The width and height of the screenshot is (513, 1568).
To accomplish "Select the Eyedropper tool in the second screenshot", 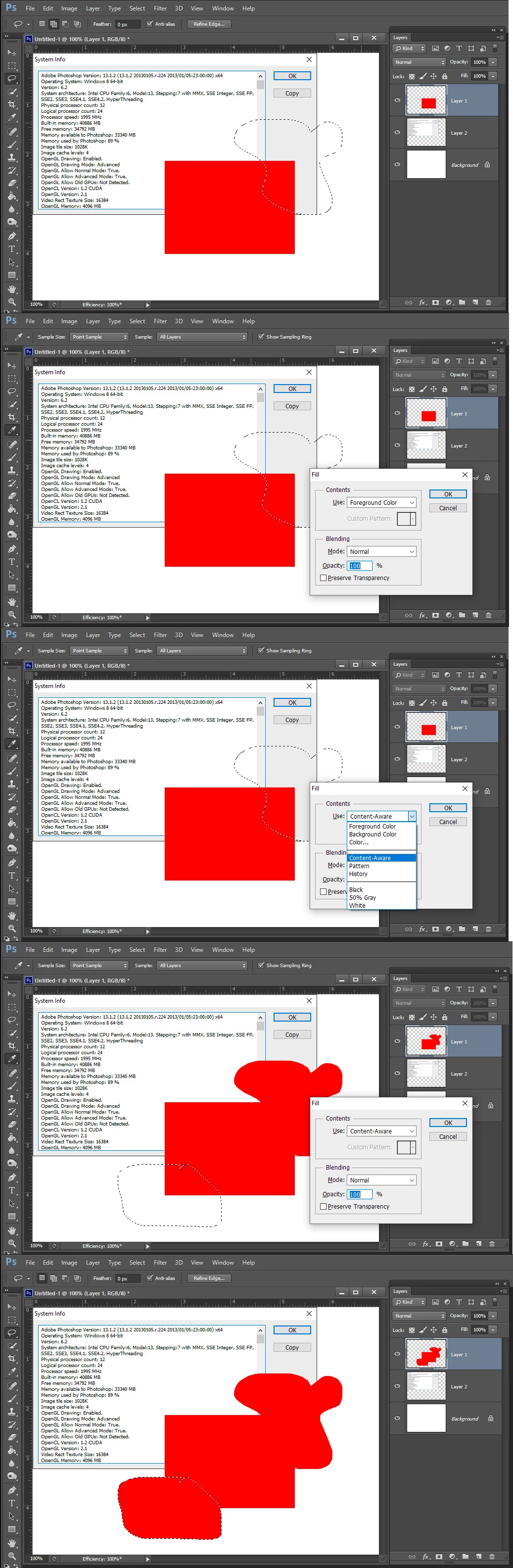I will point(11,430).
